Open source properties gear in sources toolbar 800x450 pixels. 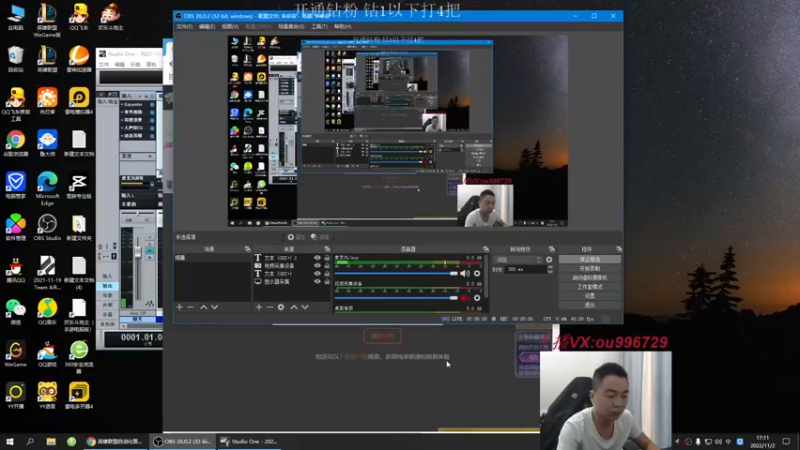[281, 307]
